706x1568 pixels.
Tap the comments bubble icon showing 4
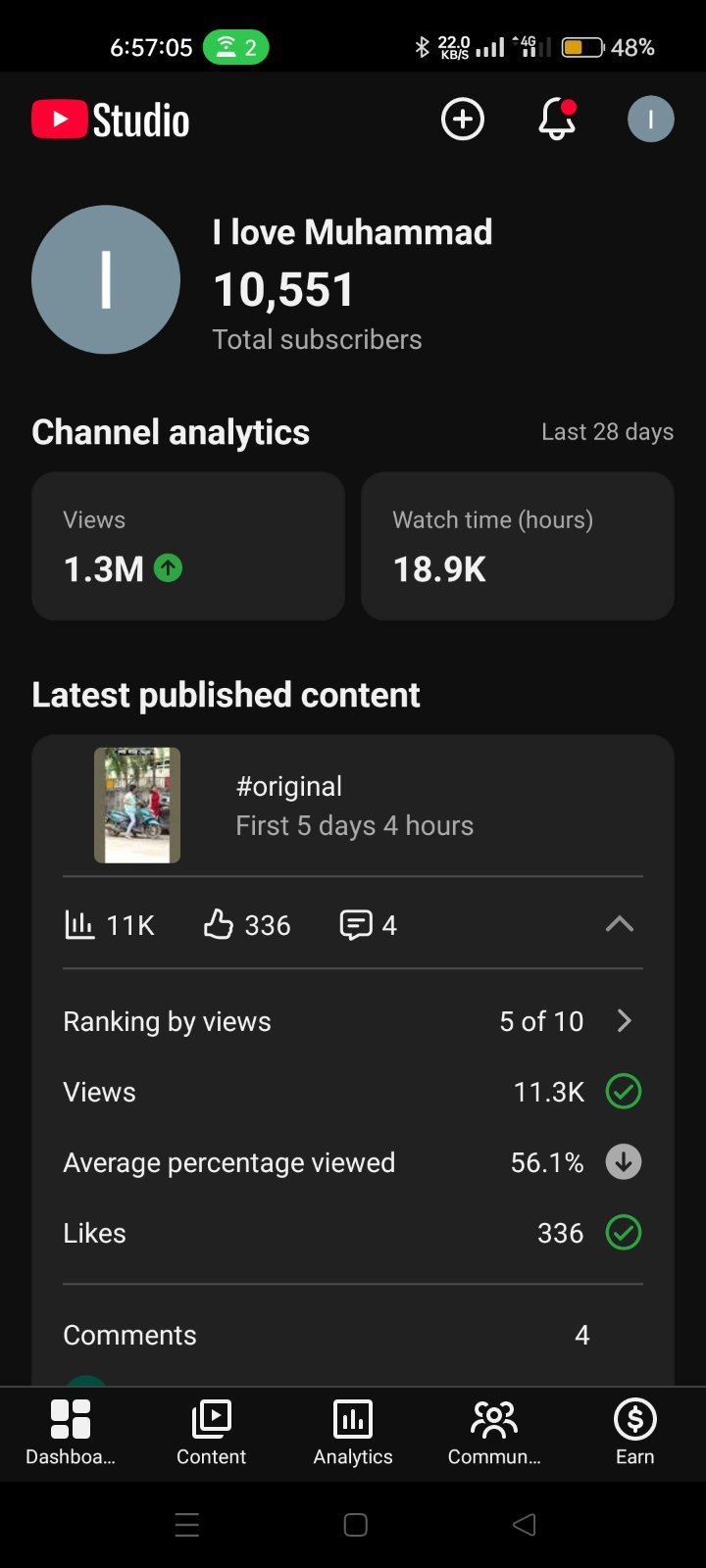[x=355, y=924]
